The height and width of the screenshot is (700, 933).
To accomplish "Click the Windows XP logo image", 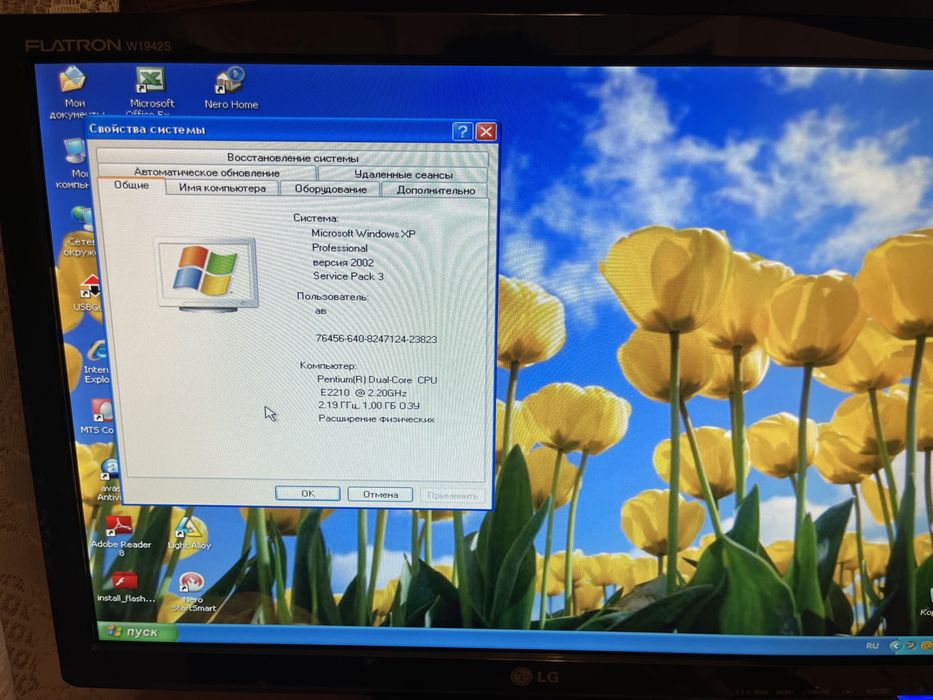I will pos(207,275).
